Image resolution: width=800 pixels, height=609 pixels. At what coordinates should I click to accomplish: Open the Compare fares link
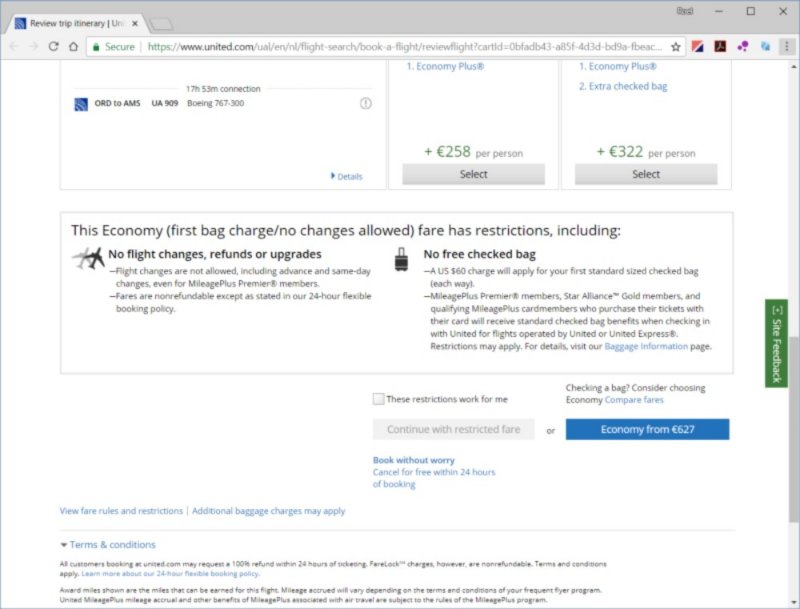tap(634, 400)
